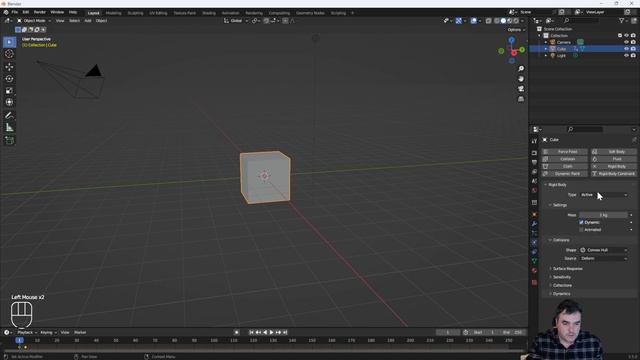Open the Global orientation dropdown
The width and height of the screenshot is (640, 360).
click(236, 20)
